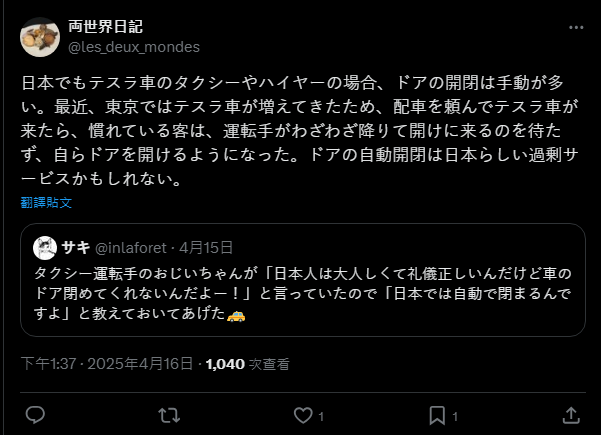This screenshot has width=601, height=435.
Task: Open the more options ellipsis menu
Action: (575, 27)
